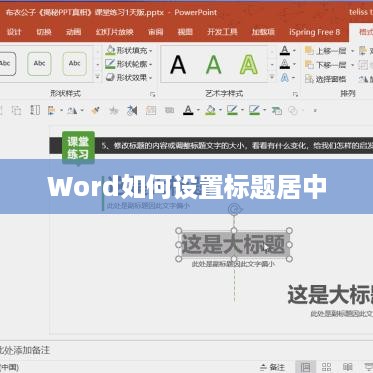Open the 选择窗格 selection pane
Viewport: 373px width, 373px height.
point(326,79)
